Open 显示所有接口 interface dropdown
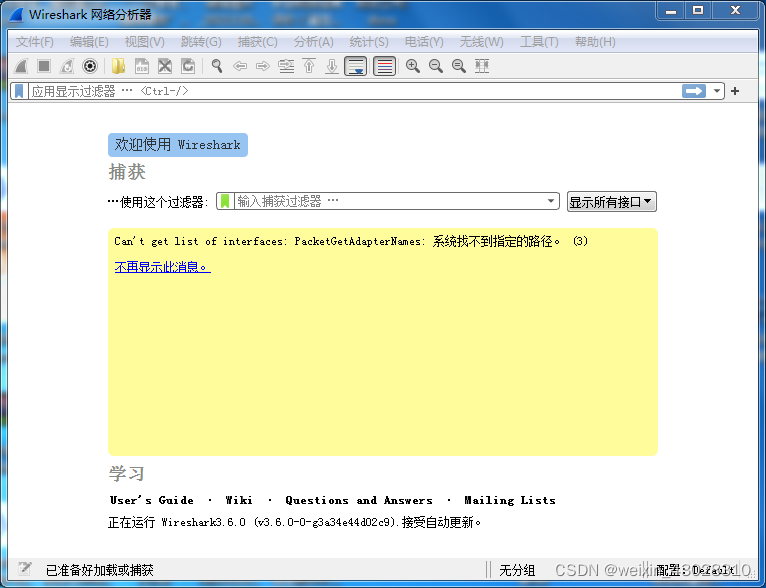This screenshot has width=766, height=588. click(612, 202)
